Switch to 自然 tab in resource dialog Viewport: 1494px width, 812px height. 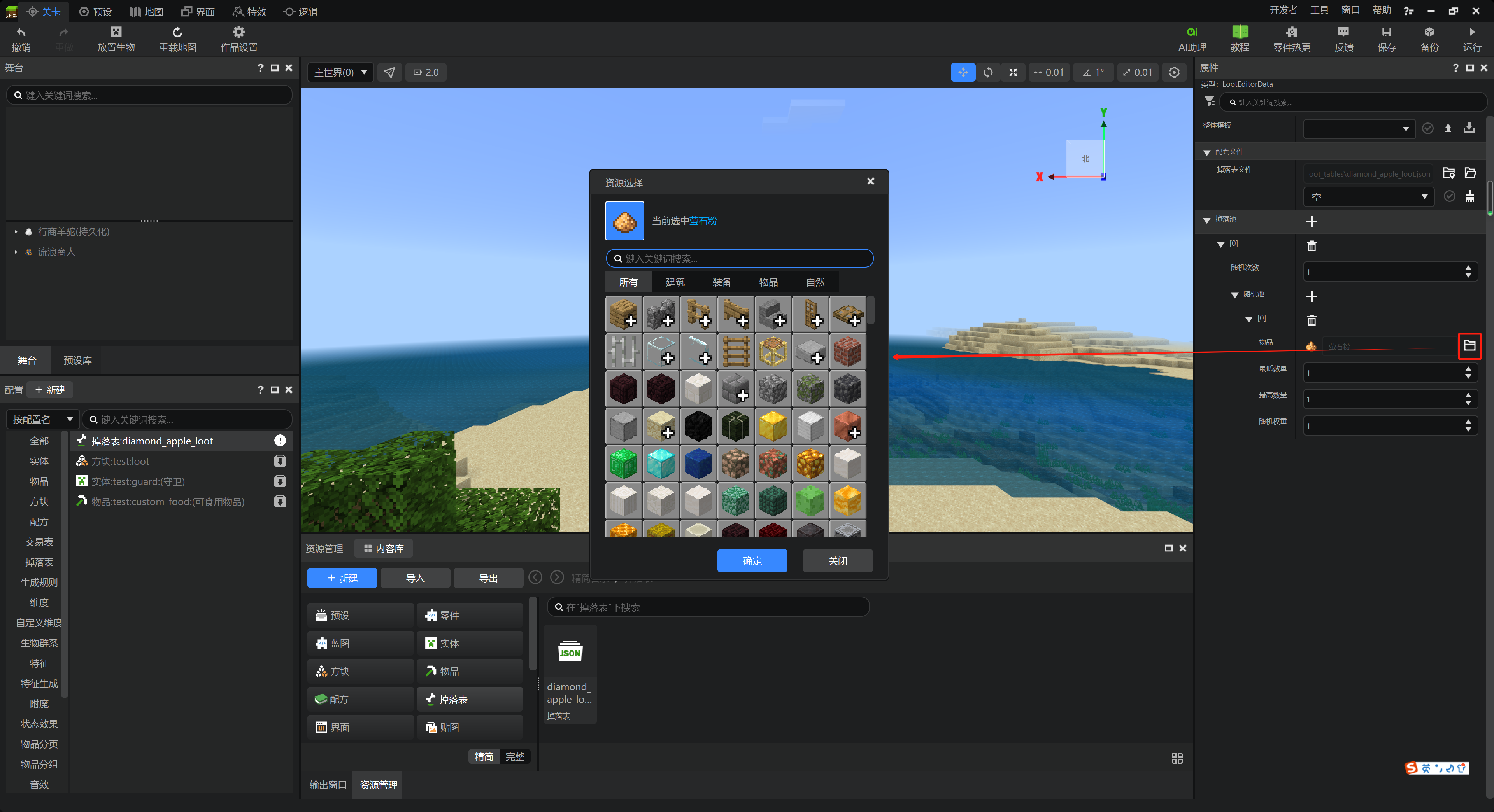coord(815,282)
